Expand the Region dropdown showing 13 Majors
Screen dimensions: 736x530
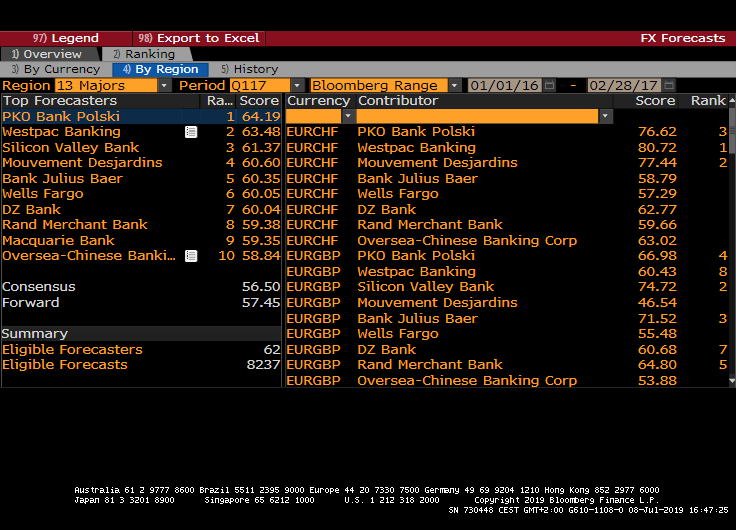point(164,86)
